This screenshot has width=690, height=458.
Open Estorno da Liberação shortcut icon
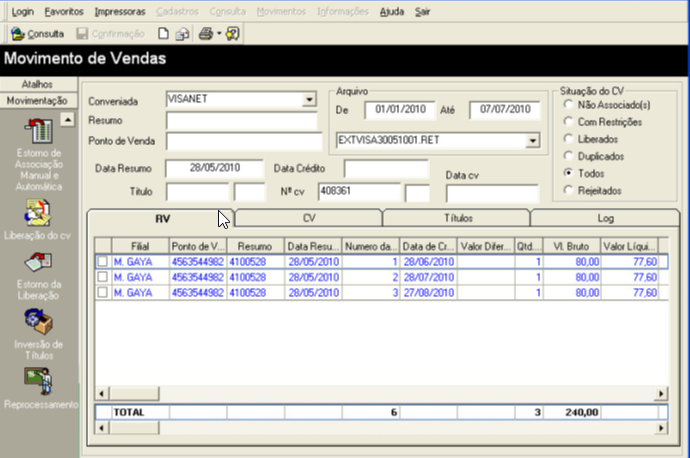pyautogui.click(x=39, y=262)
